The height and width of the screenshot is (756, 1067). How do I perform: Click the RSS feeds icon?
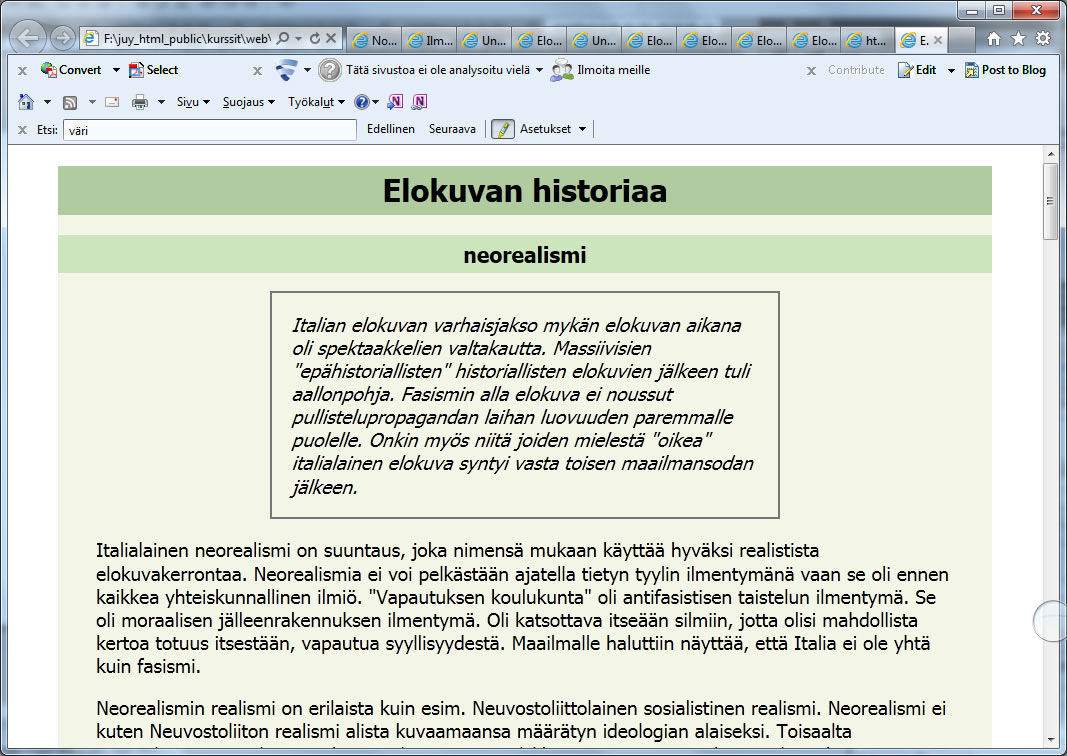coord(70,102)
